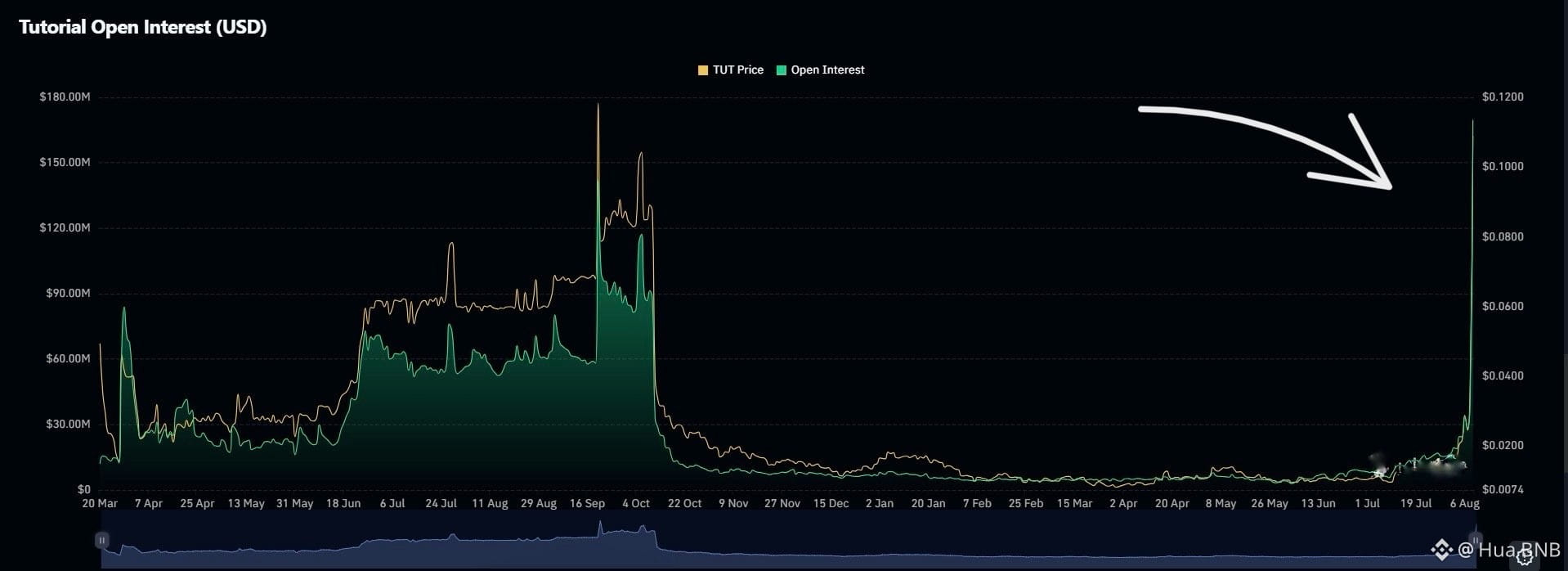
Task: Click the $0.1200 right-axis price label
Action: 1503,97
